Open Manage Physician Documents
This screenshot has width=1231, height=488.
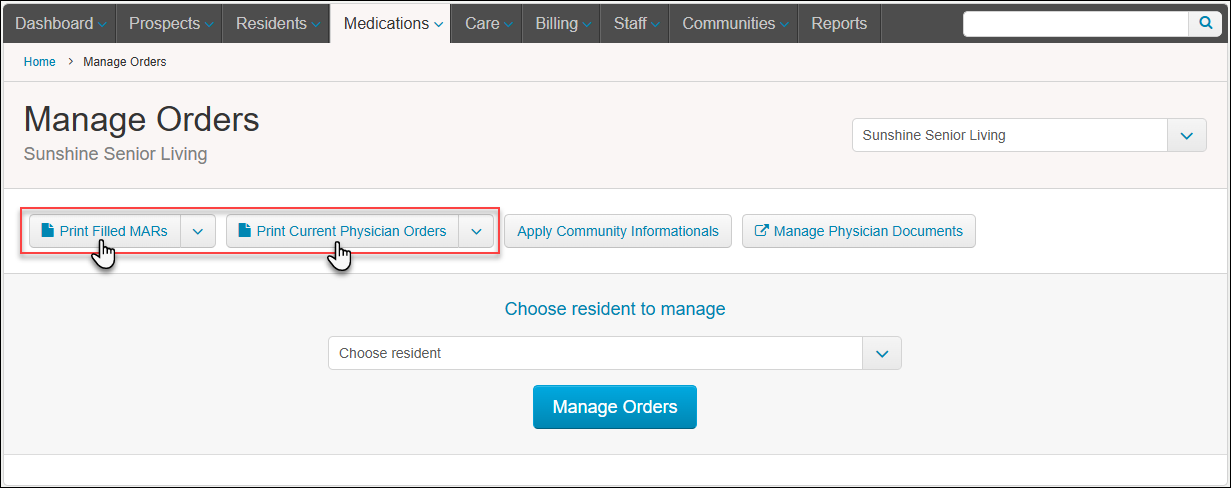pos(858,231)
